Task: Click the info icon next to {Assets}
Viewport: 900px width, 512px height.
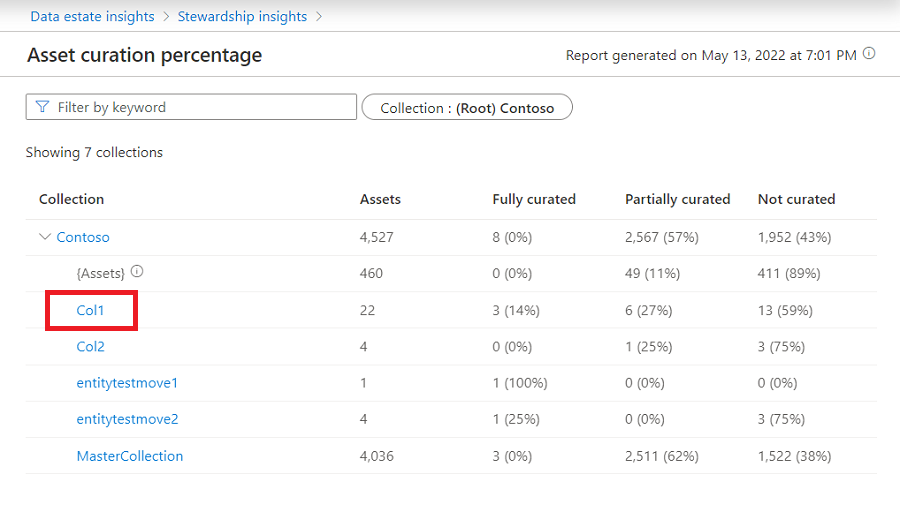Action: pos(137,271)
